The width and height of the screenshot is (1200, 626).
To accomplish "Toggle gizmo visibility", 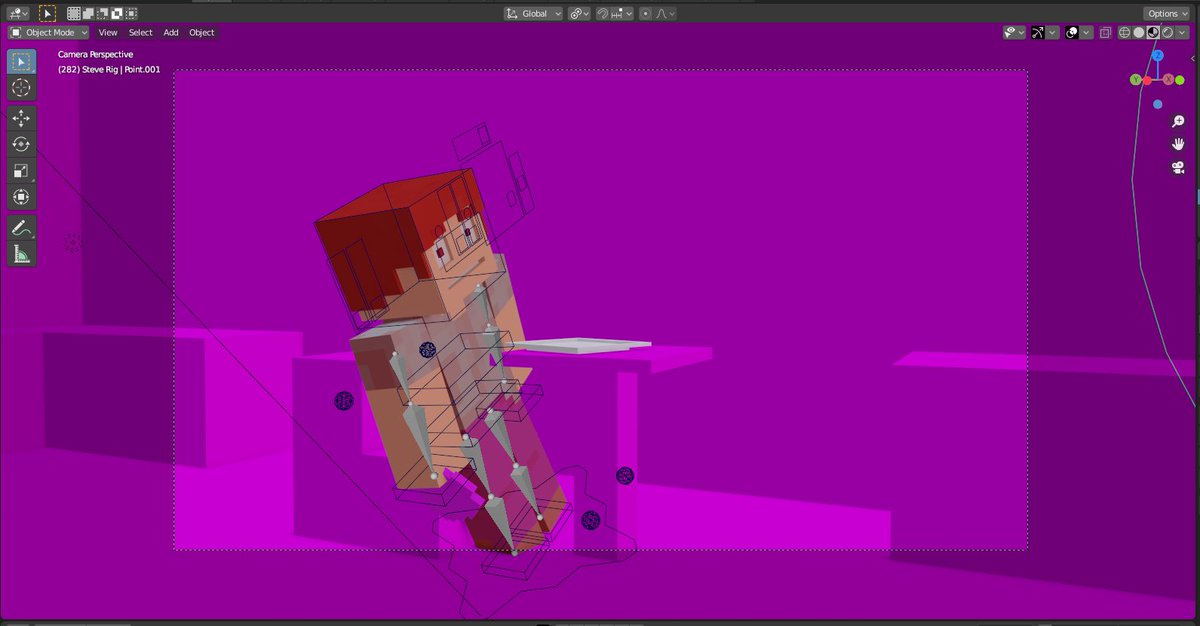I will click(1039, 32).
